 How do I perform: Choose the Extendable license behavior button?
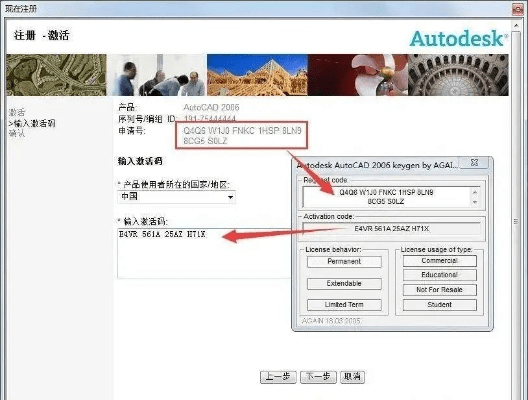coord(344,284)
